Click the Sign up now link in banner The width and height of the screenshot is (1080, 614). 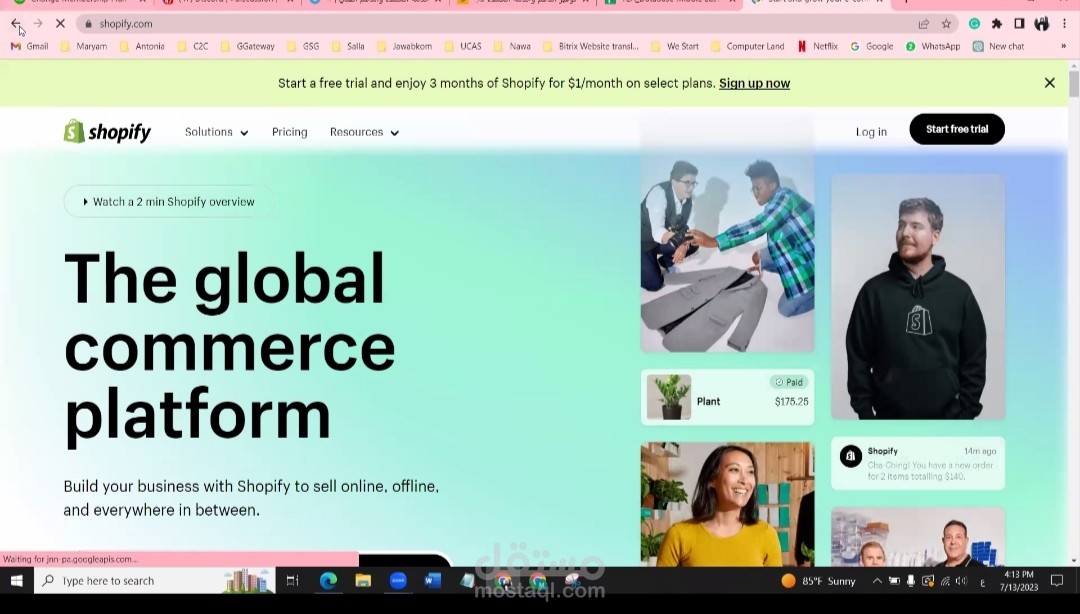[754, 83]
